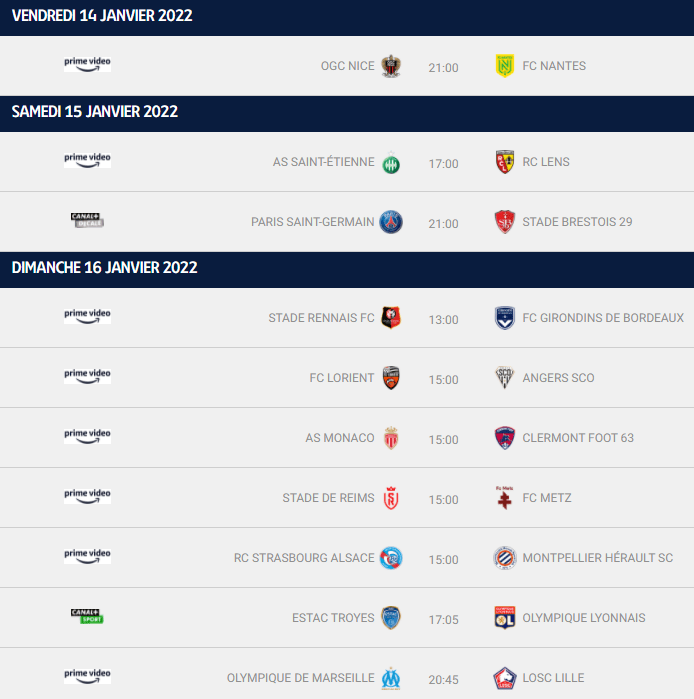
Task: Click the 17:05 Troyes match time
Action: click(443, 620)
